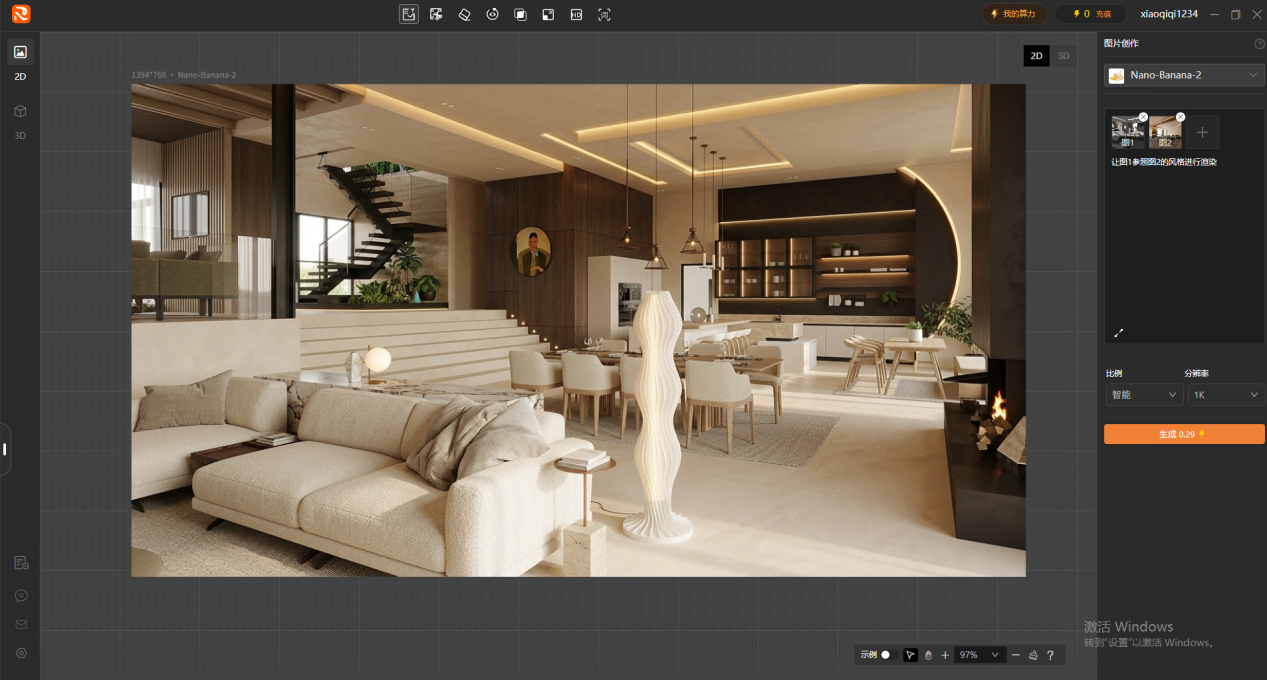Remove reference image 图1
Image resolution: width=1267 pixels, height=680 pixels.
tap(1143, 117)
